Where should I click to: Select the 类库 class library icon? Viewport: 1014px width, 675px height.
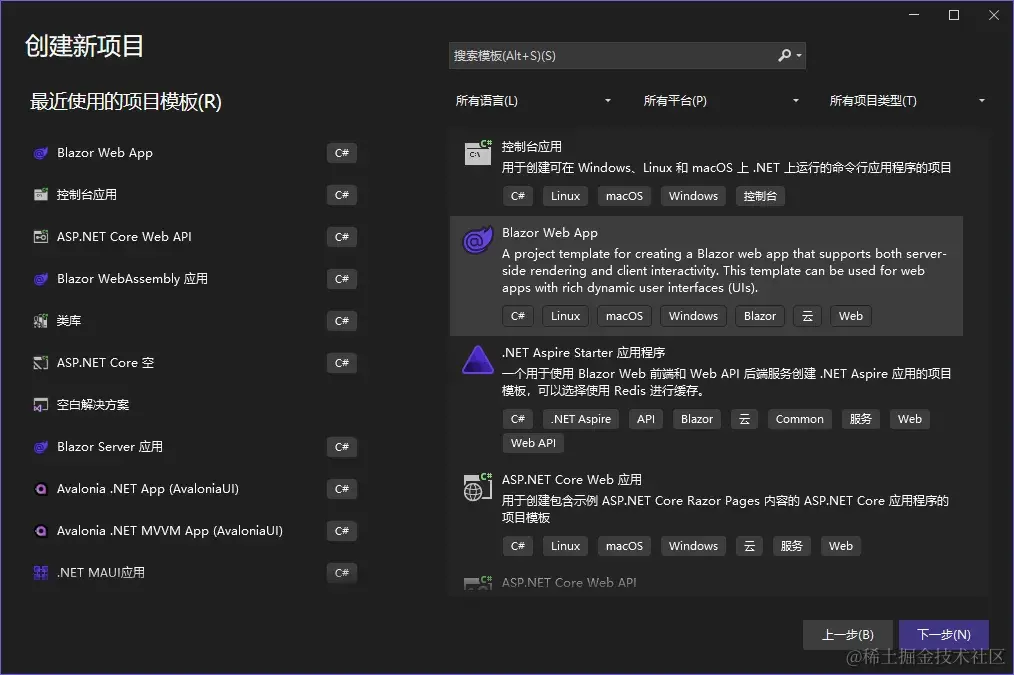pos(40,320)
